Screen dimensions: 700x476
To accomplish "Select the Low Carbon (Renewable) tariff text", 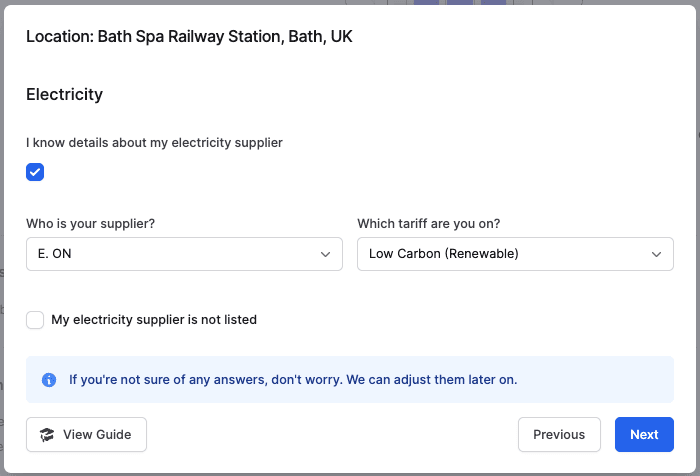I will point(444,254).
